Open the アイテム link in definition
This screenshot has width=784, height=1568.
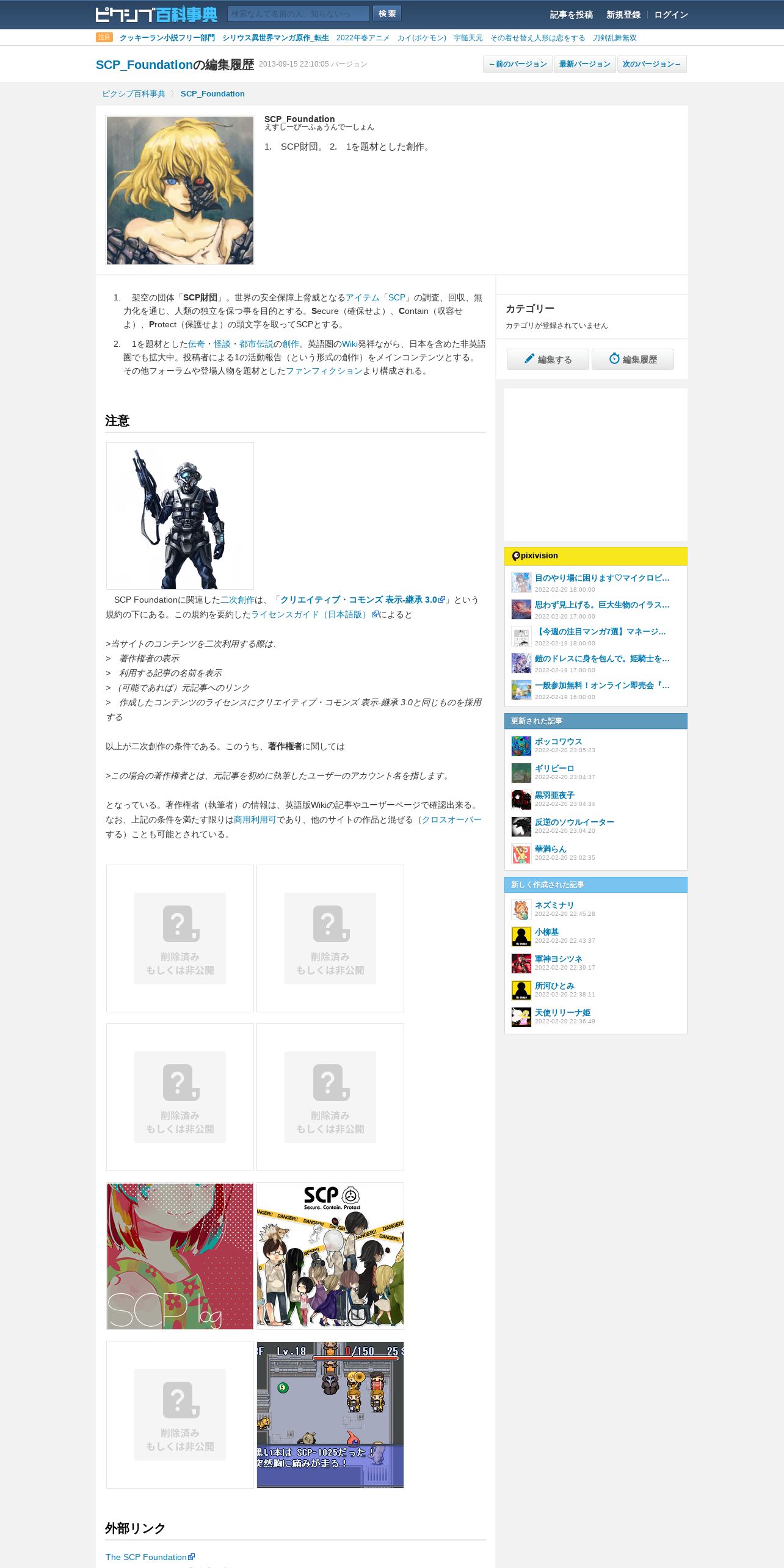[362, 297]
